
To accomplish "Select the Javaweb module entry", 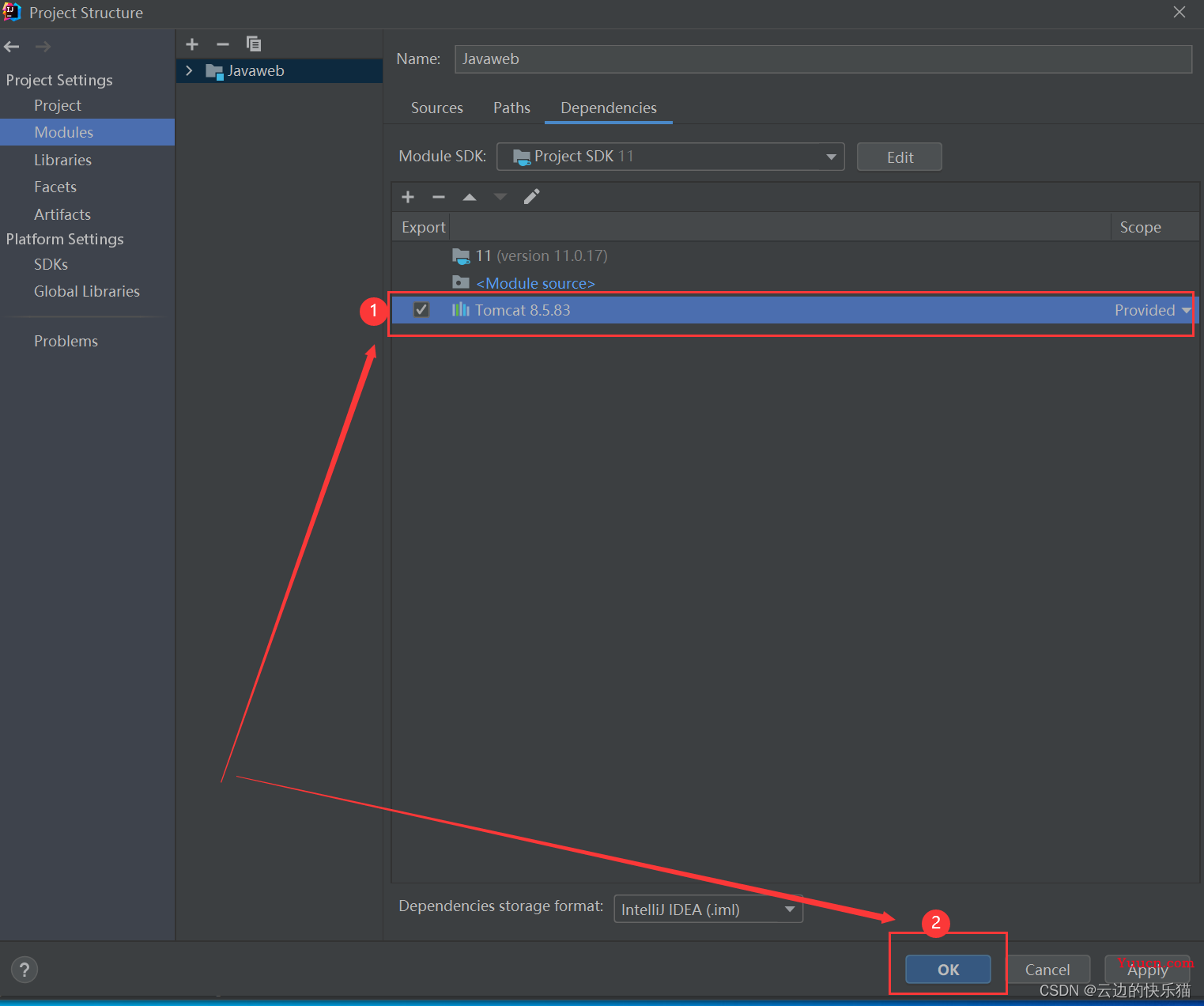I will pyautogui.click(x=280, y=70).
